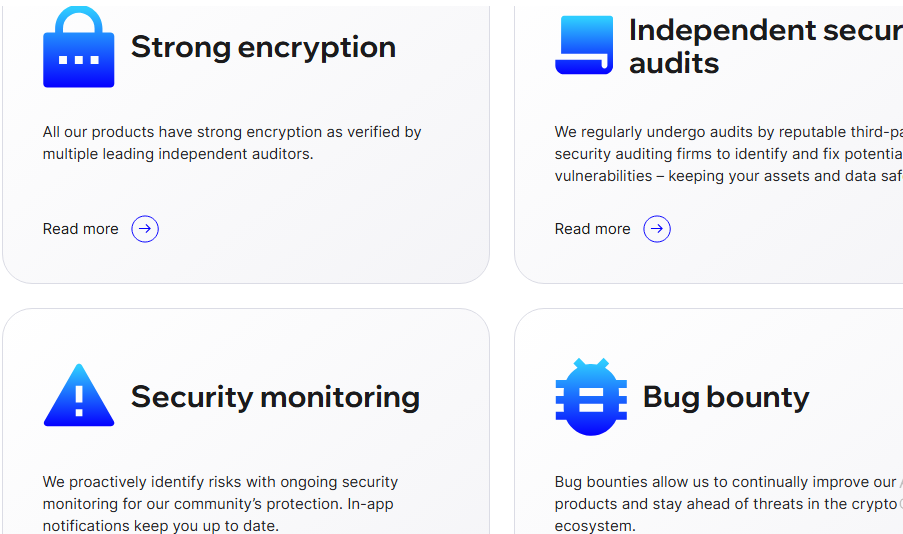Image resolution: width=903 pixels, height=534 pixels.
Task: Click the Strong encryption heading
Action: tap(263, 47)
